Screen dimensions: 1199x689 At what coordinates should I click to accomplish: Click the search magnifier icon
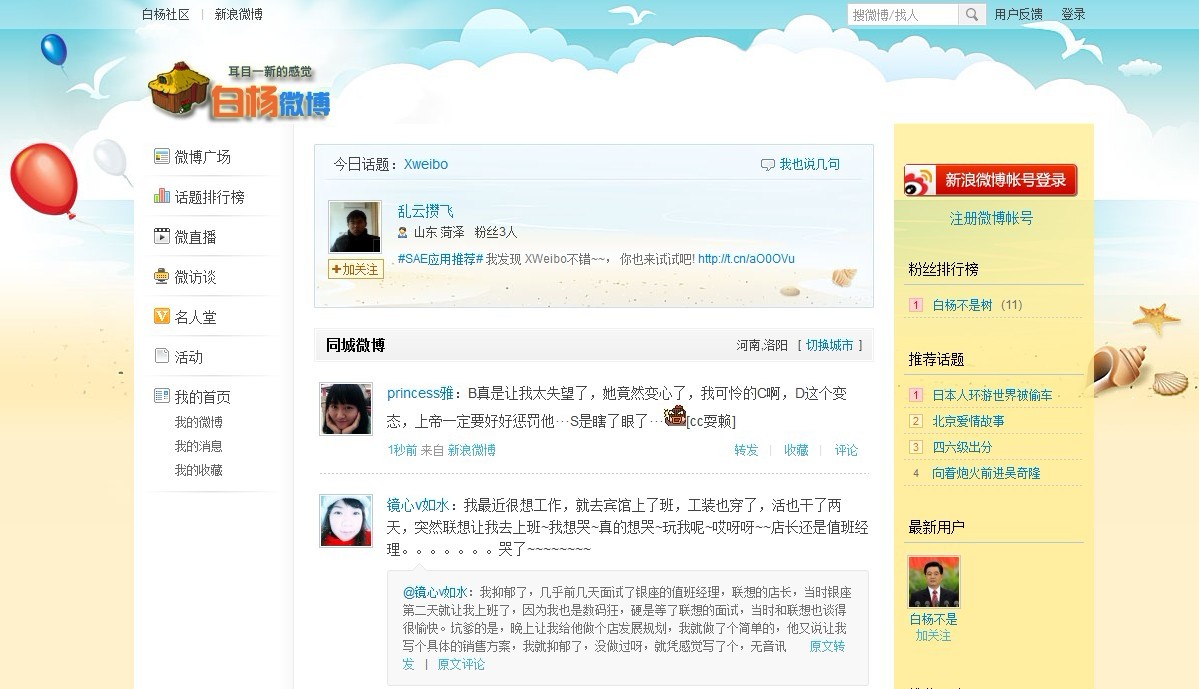pyautogui.click(x=971, y=15)
